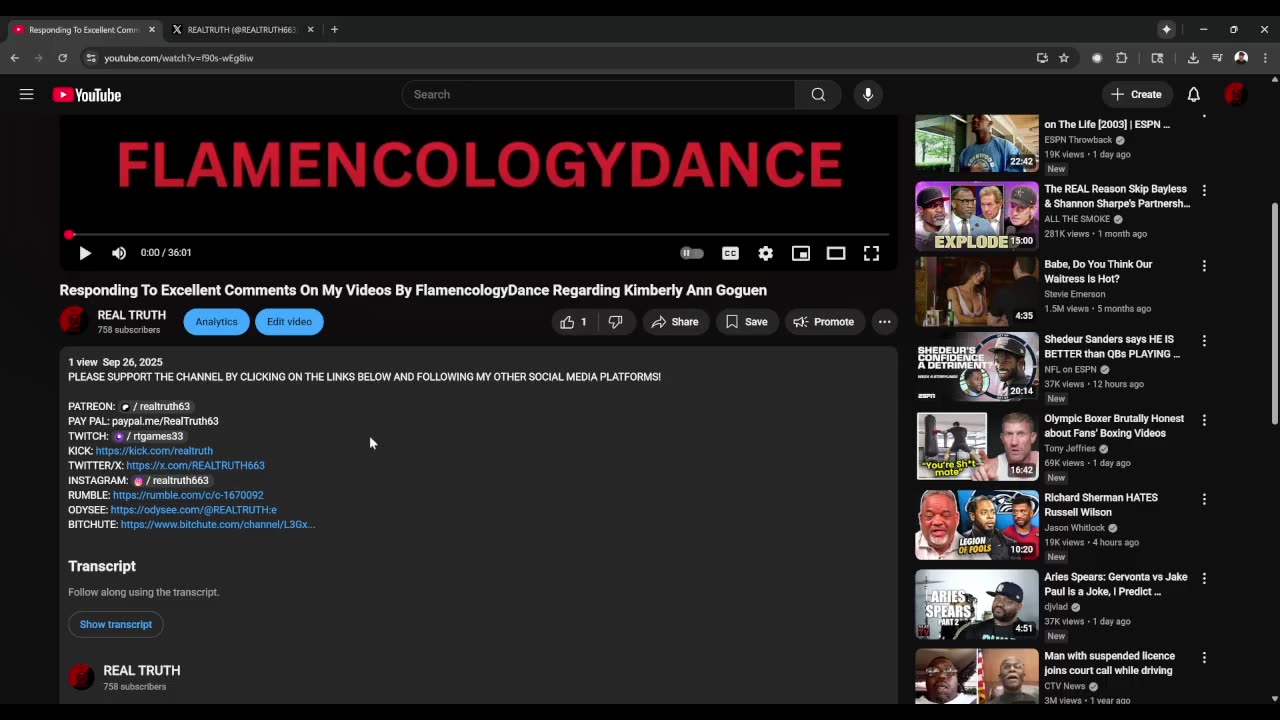Viewport: 1280px width, 720px height.
Task: Focus the YouTube search field
Action: pyautogui.click(x=598, y=95)
